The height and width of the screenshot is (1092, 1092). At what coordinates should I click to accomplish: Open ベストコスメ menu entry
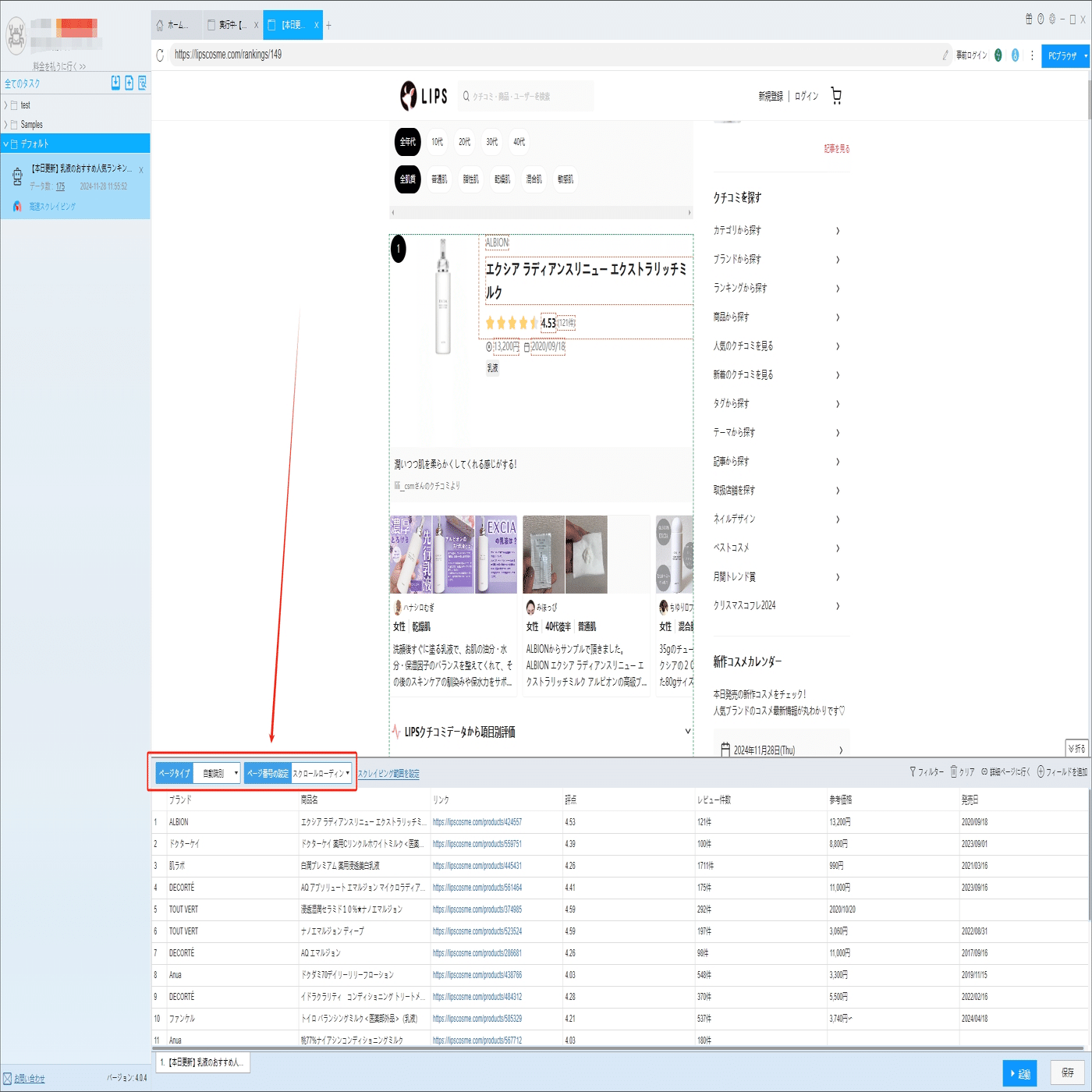click(x=777, y=548)
